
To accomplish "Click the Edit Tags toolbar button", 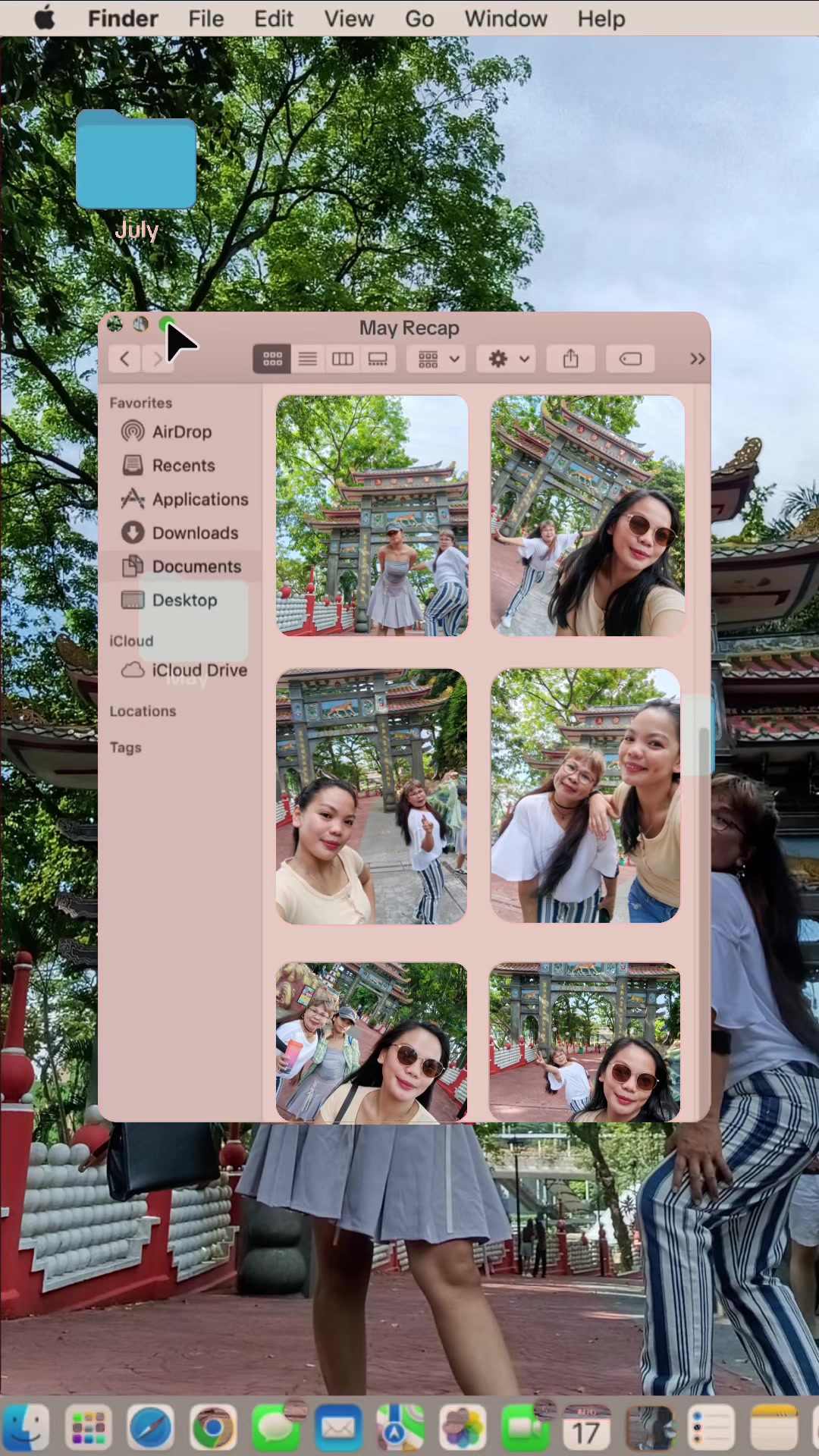I will point(630,359).
